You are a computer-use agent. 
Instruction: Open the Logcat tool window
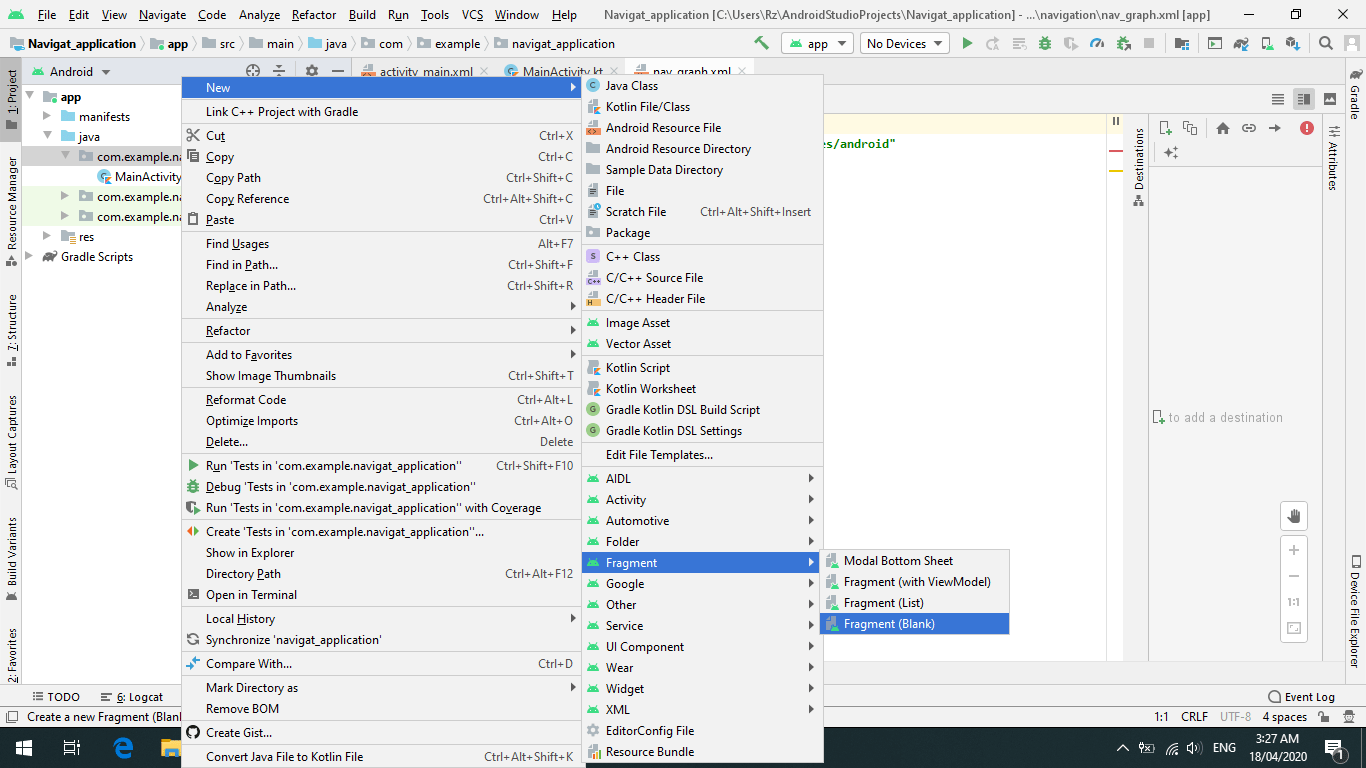132,696
